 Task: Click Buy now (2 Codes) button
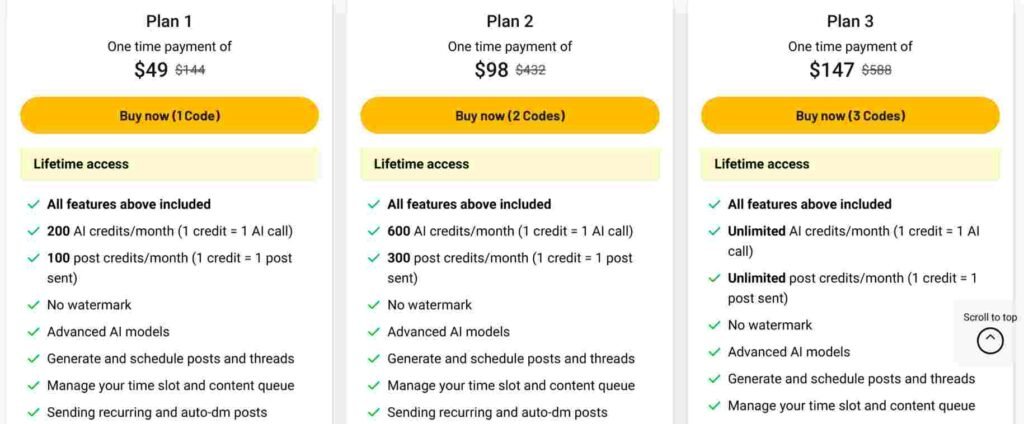pyautogui.click(x=510, y=116)
